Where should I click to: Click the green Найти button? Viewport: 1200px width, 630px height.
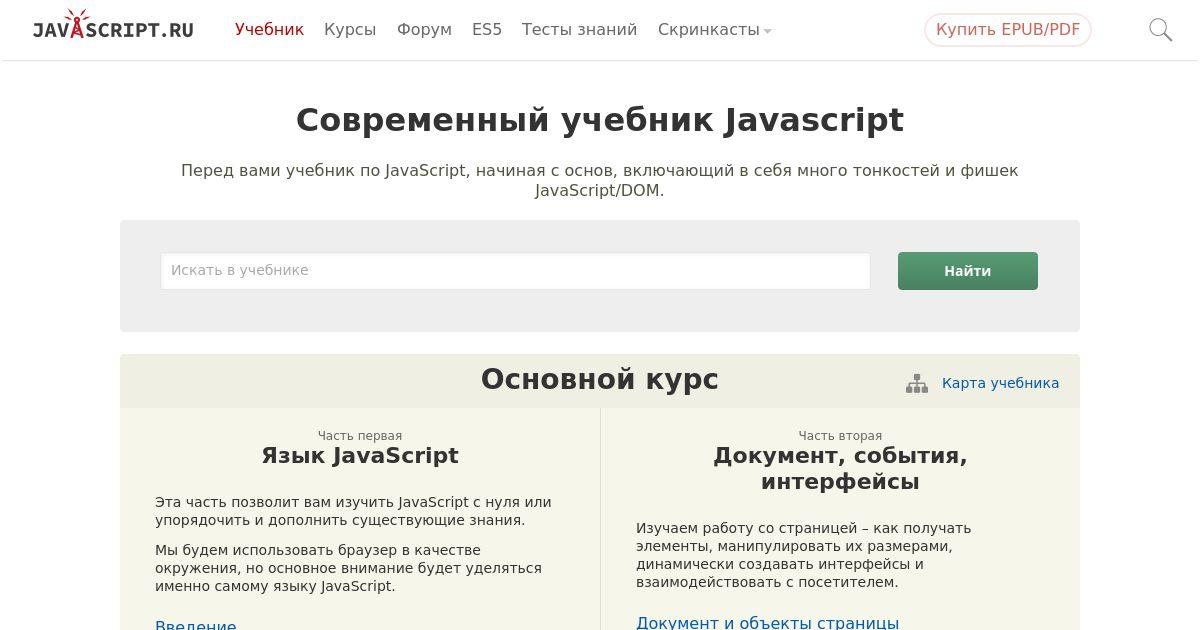[x=968, y=271]
